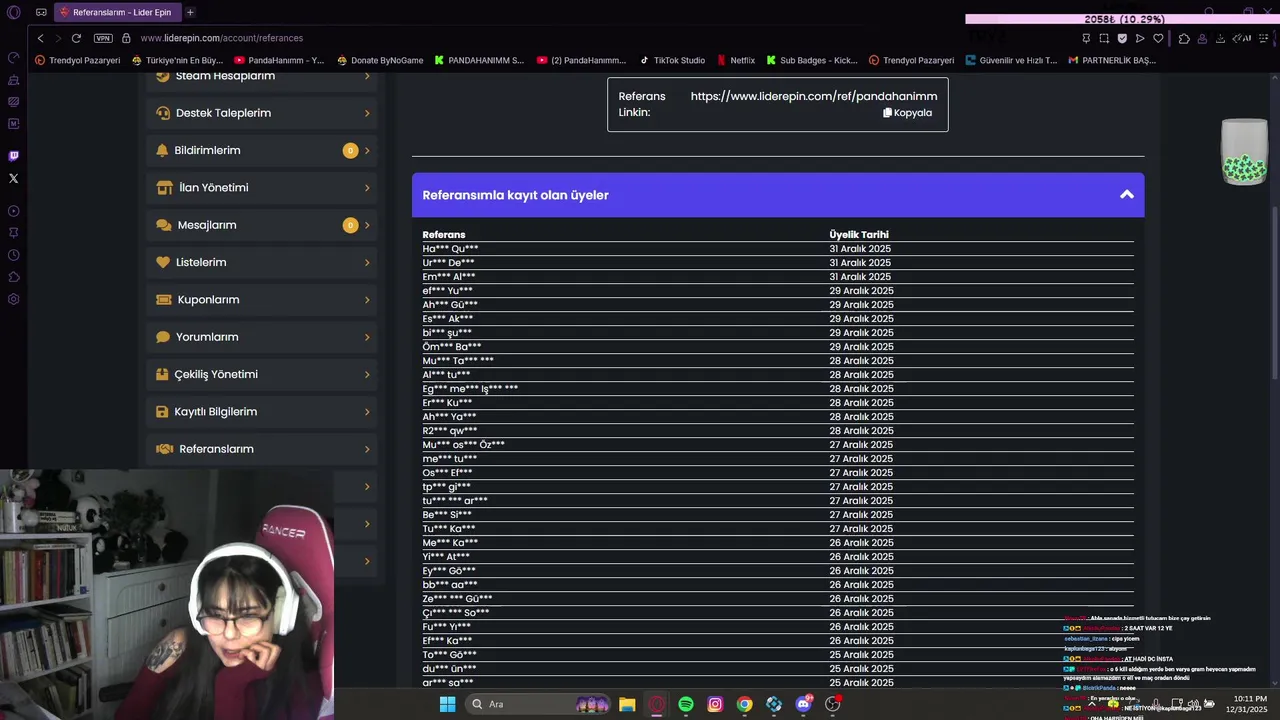
Task: Reload the page with refresh icon
Action: (x=76, y=38)
